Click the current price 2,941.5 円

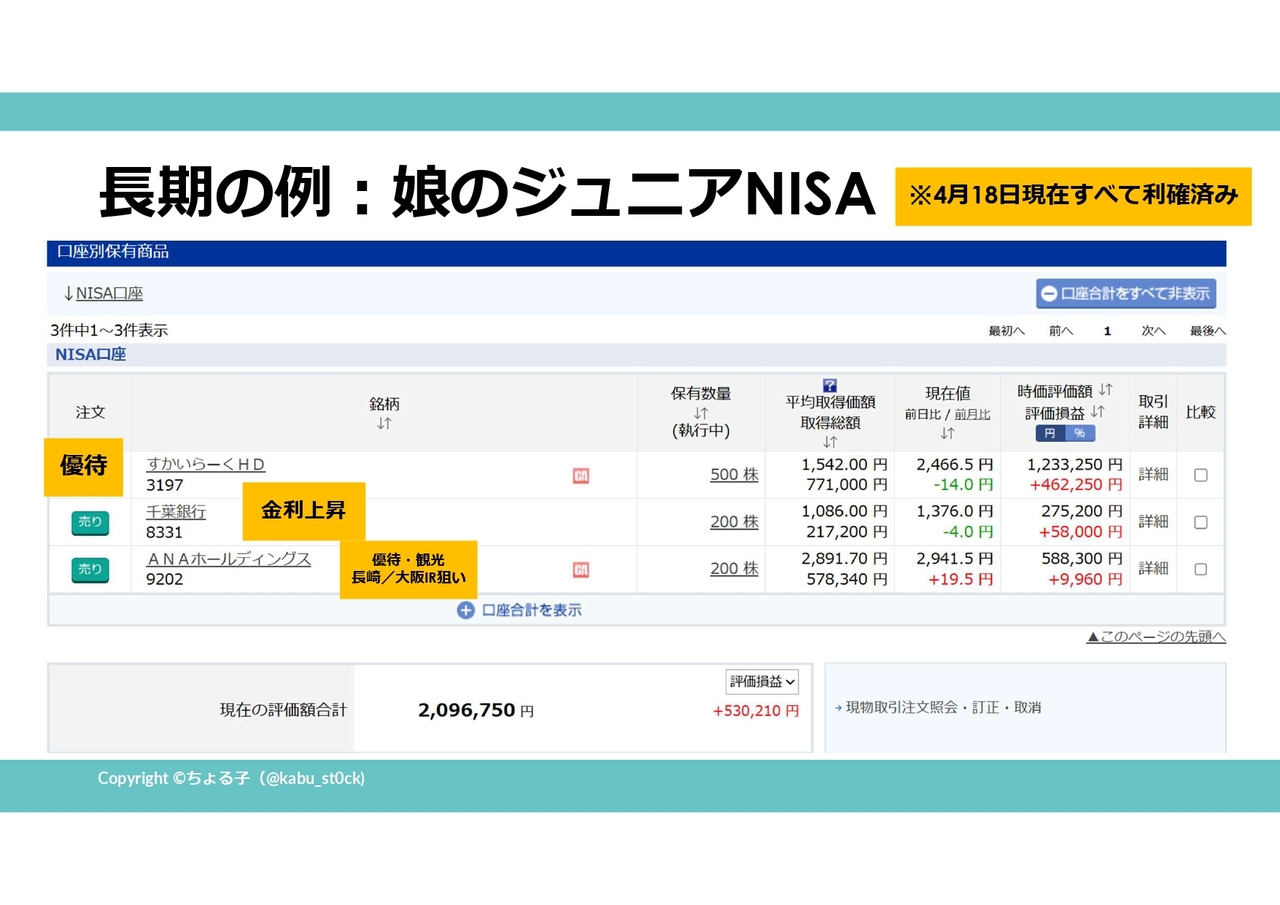point(955,559)
